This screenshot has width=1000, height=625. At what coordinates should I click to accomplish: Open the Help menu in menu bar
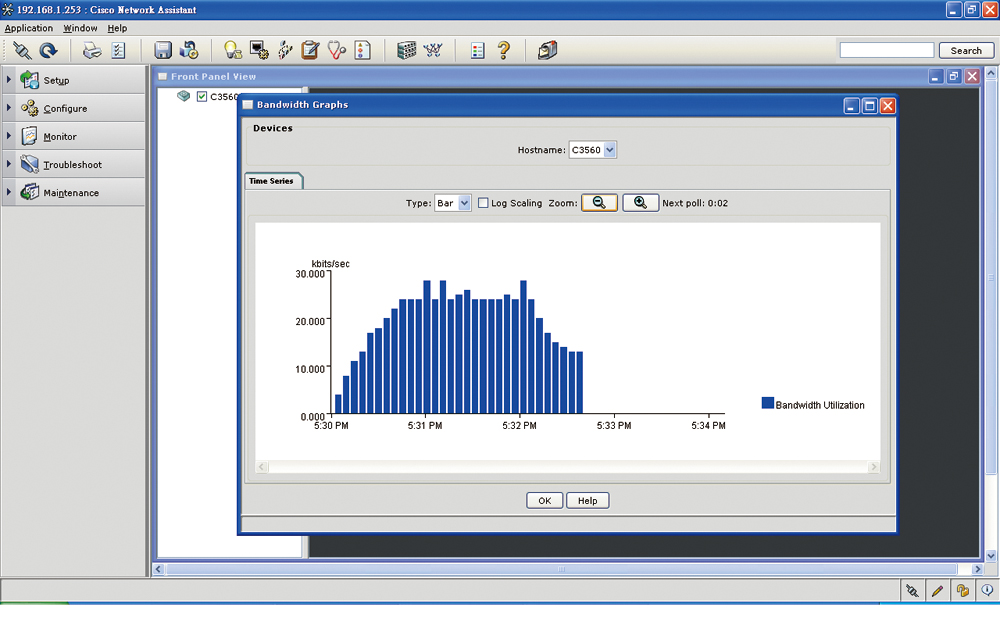[x=117, y=28]
